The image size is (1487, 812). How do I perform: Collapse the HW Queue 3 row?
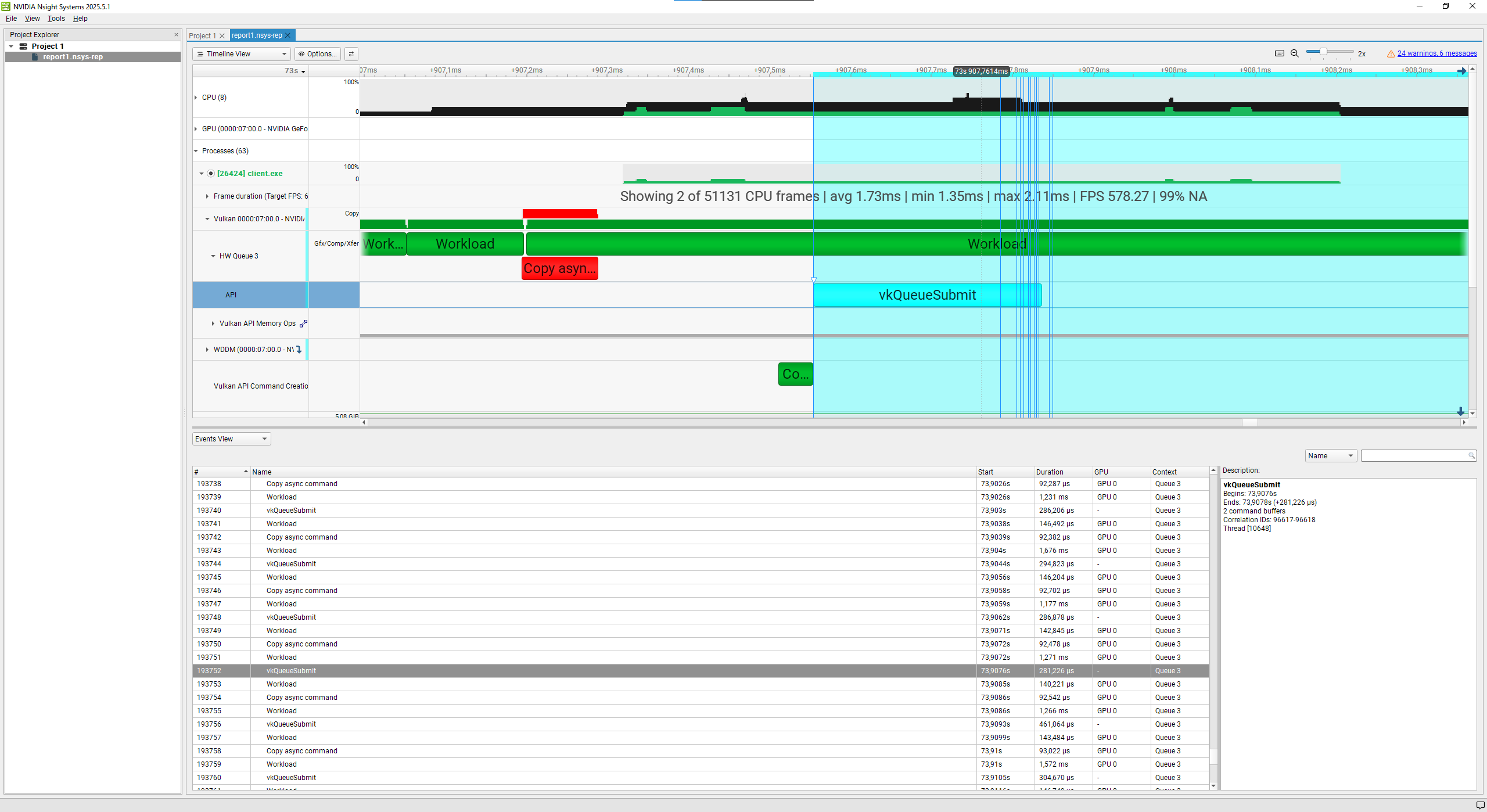point(213,256)
